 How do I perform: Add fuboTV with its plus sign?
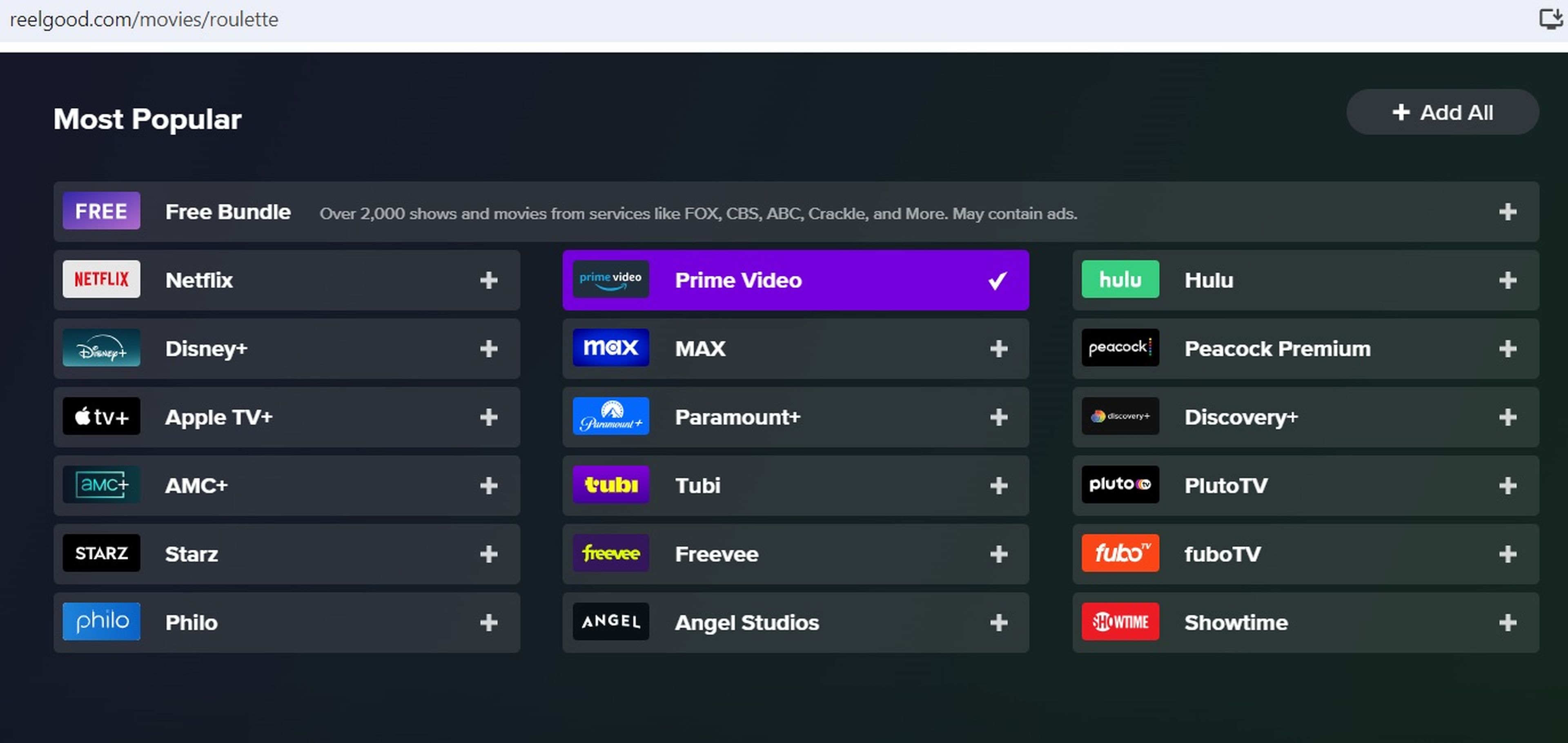tap(1508, 554)
